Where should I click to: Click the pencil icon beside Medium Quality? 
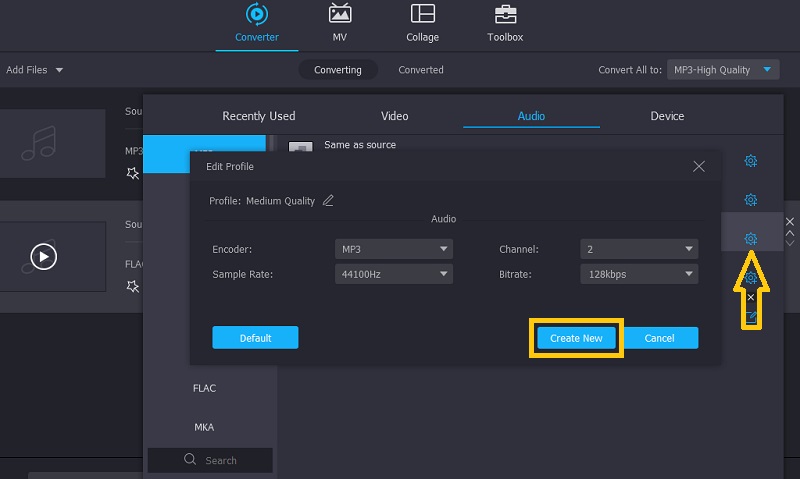pos(328,201)
